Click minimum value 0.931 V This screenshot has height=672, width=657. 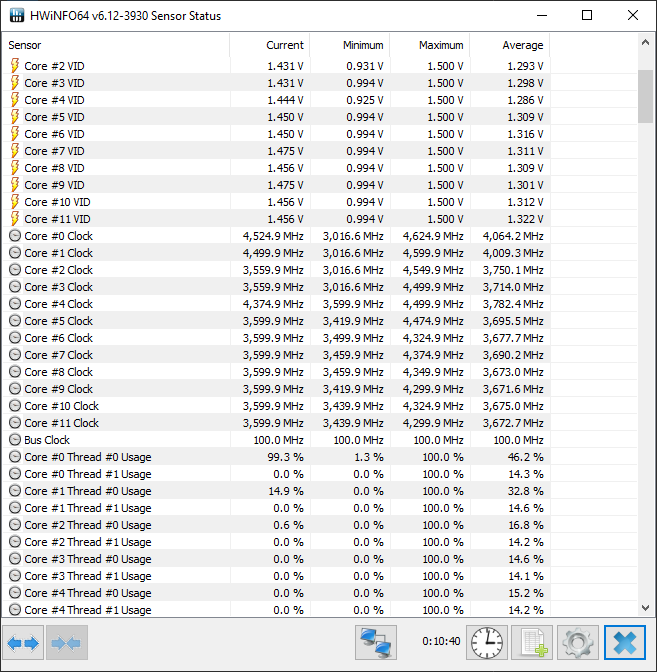[x=365, y=66]
